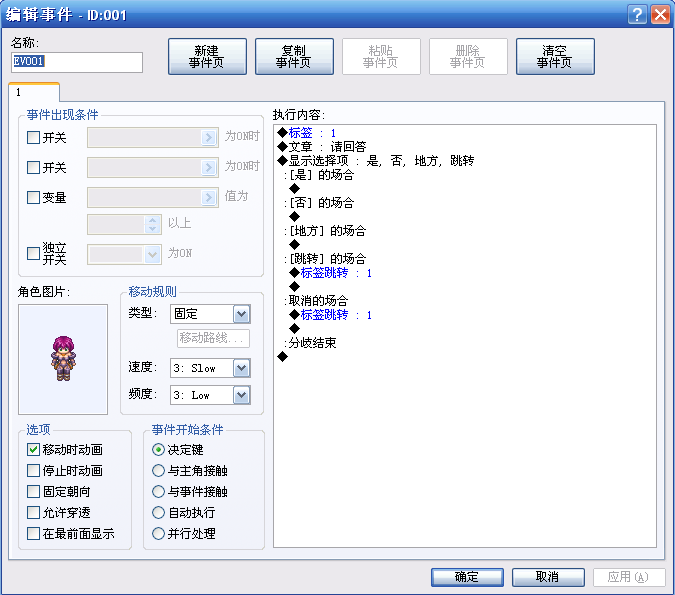675x595 pixels.
Task: Select the 与事件接触 trigger radio button
Action: (x=158, y=492)
